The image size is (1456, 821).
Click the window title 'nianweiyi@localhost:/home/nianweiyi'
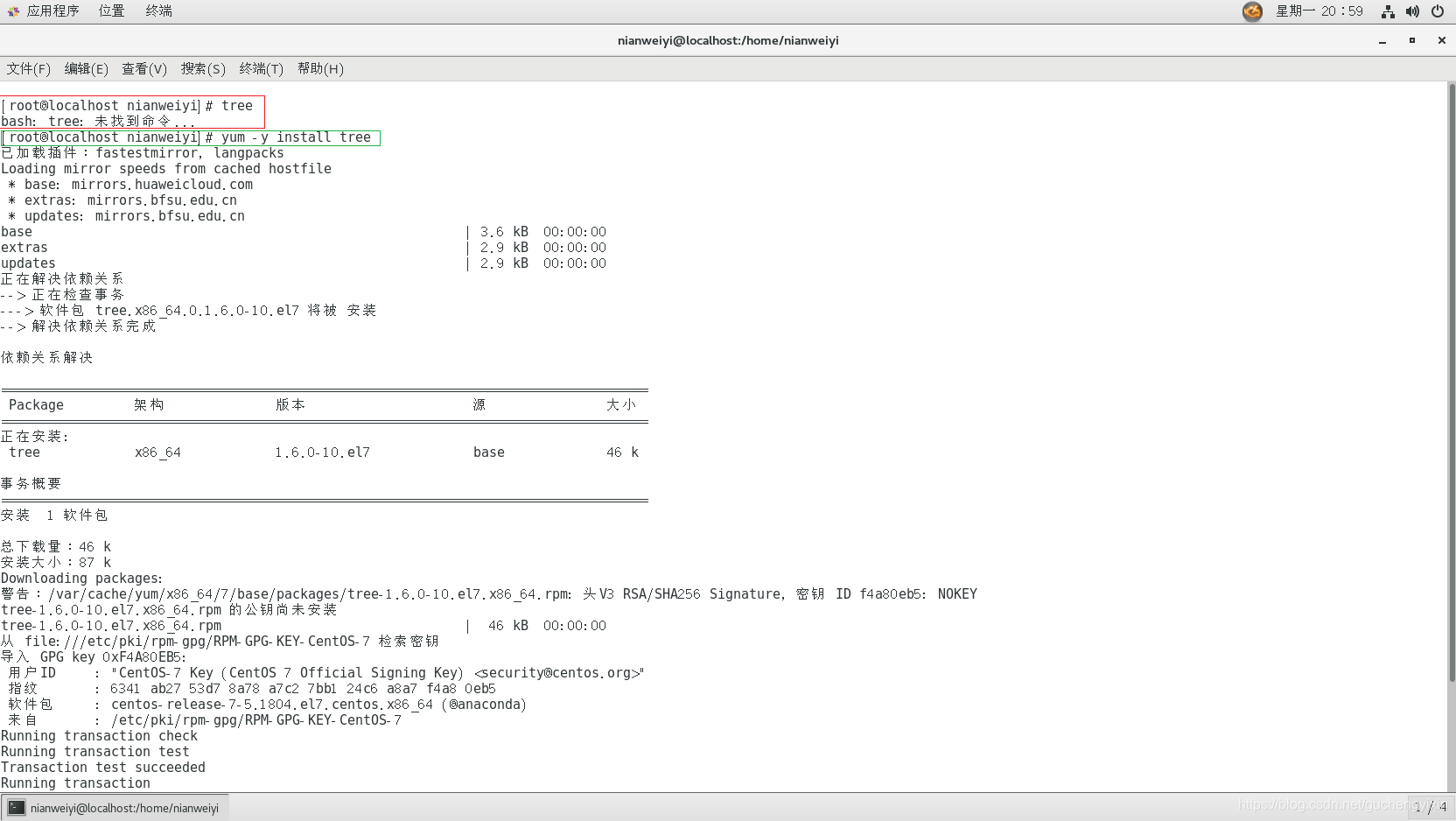[x=728, y=40]
